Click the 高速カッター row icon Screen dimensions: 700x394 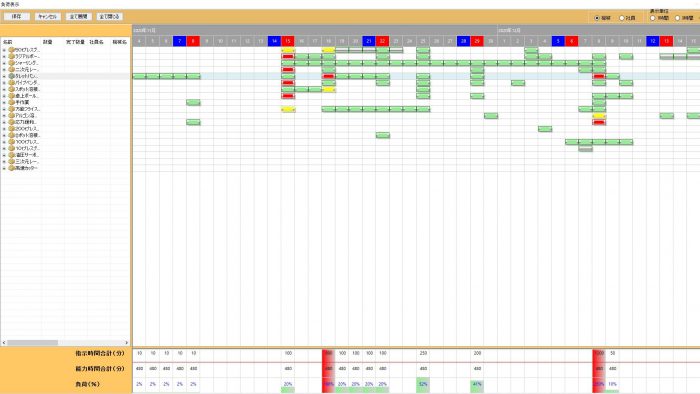pyautogui.click(x=12, y=168)
